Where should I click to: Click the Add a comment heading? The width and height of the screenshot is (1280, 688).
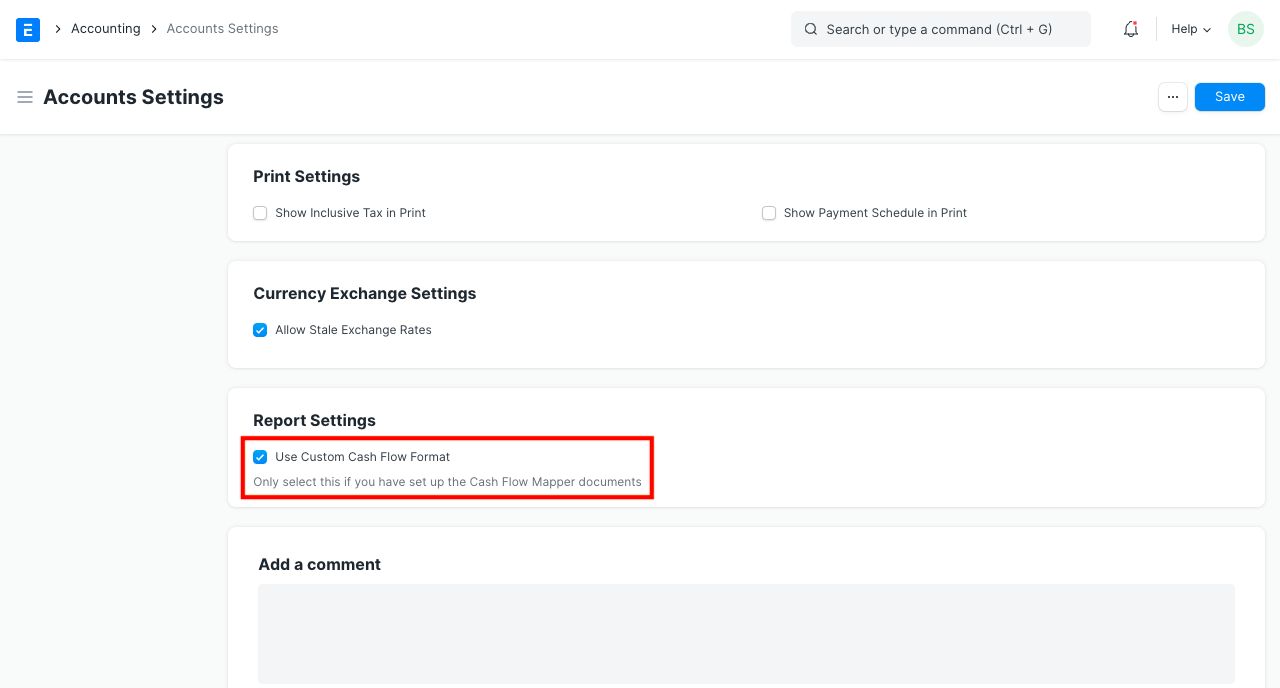pyautogui.click(x=319, y=564)
